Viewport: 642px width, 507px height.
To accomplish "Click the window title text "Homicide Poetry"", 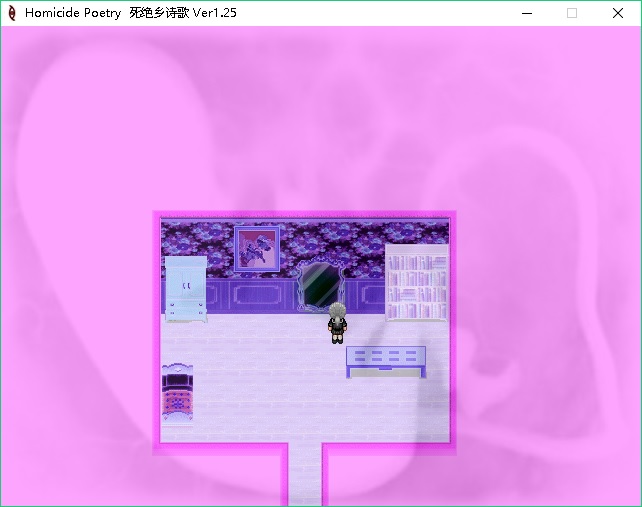I will [73, 13].
